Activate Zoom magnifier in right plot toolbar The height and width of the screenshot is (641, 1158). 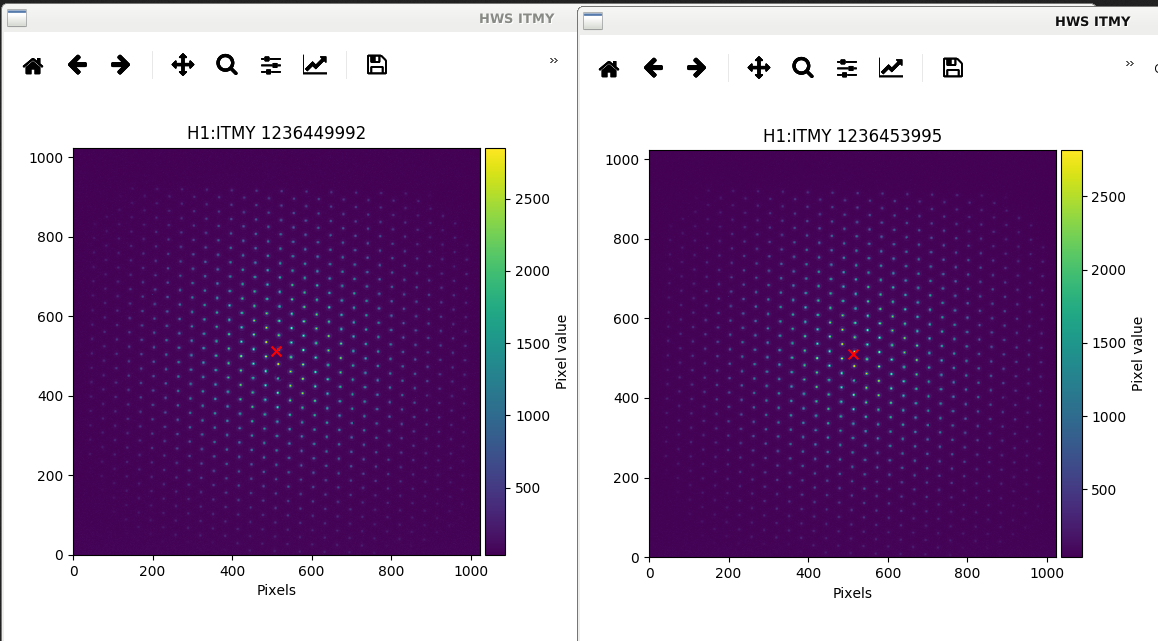803,69
